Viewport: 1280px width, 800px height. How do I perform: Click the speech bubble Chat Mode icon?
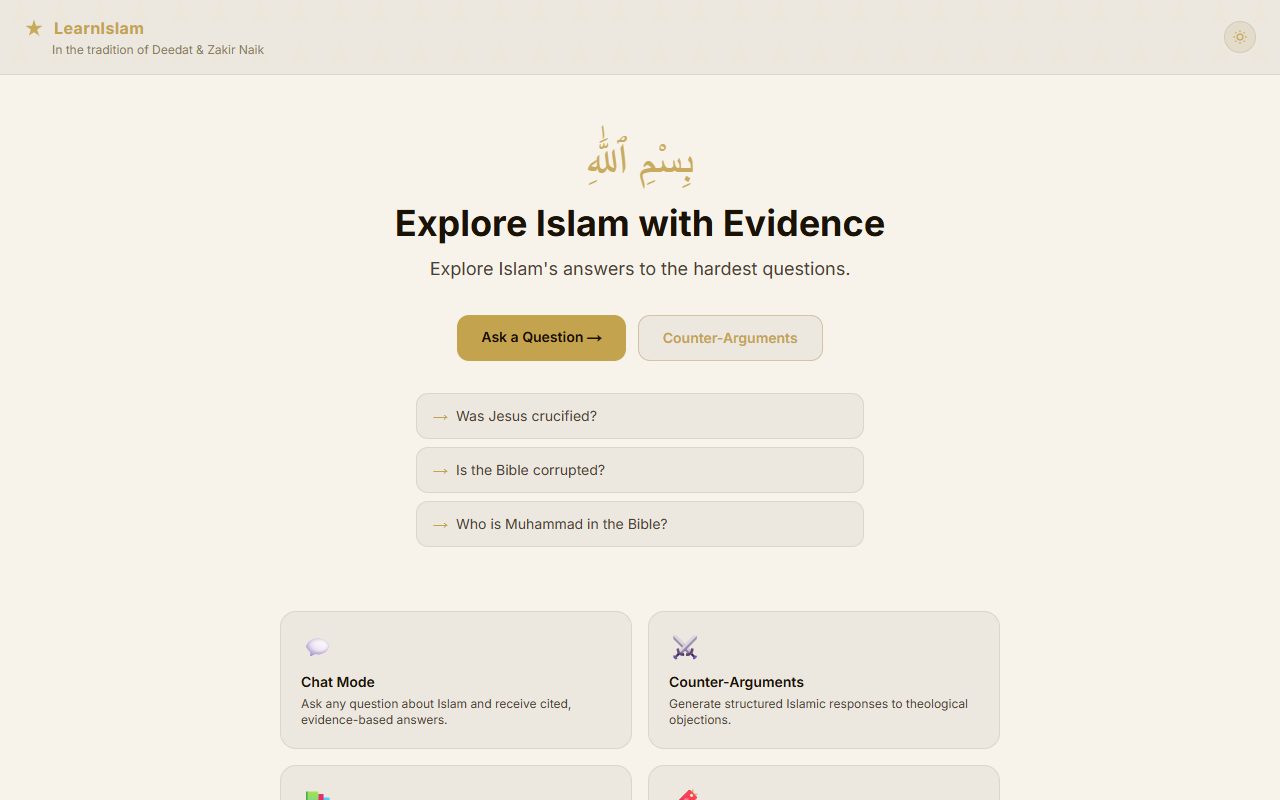[x=317, y=647]
